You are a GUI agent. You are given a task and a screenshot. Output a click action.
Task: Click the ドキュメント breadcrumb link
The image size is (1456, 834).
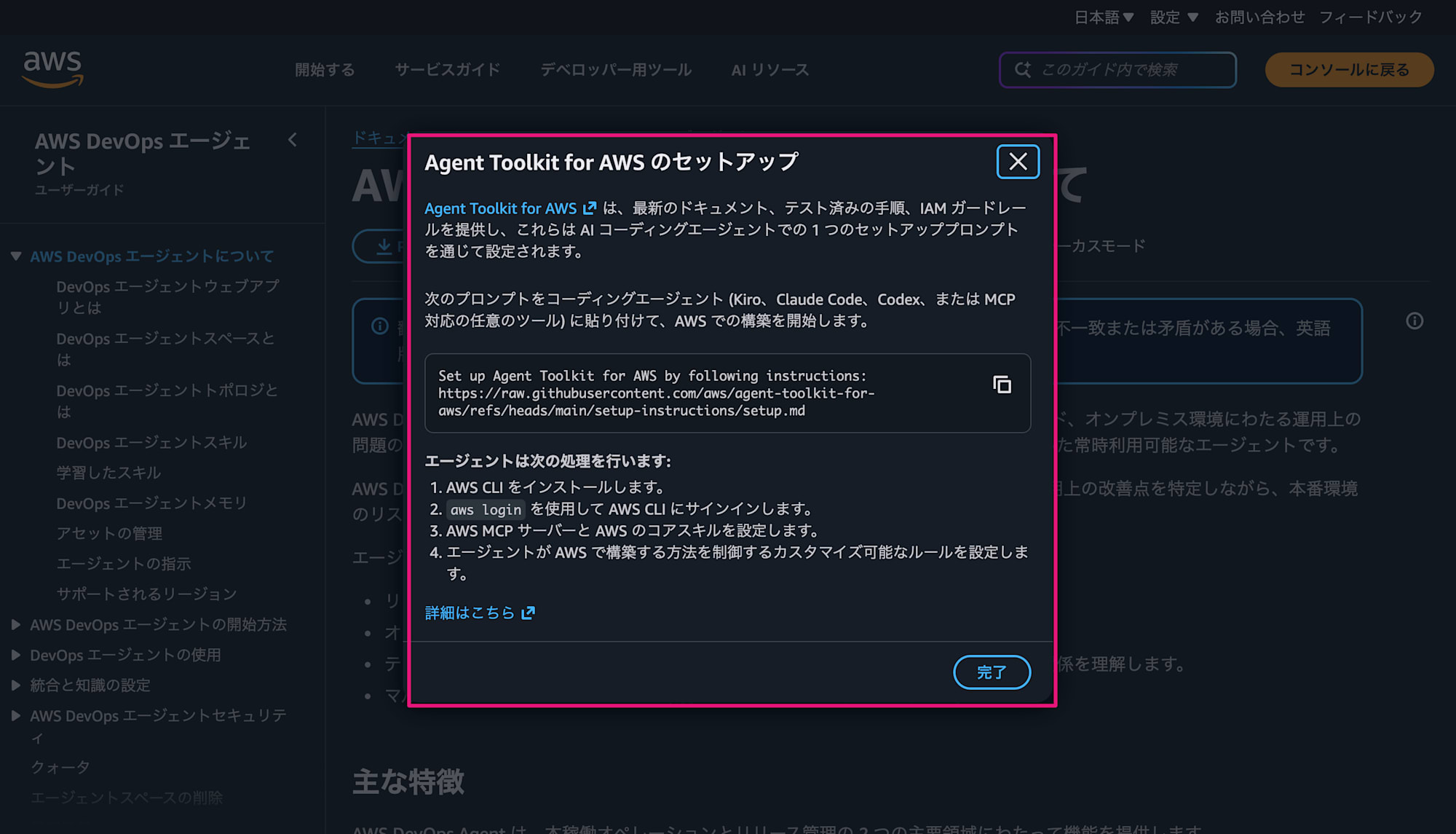click(380, 138)
